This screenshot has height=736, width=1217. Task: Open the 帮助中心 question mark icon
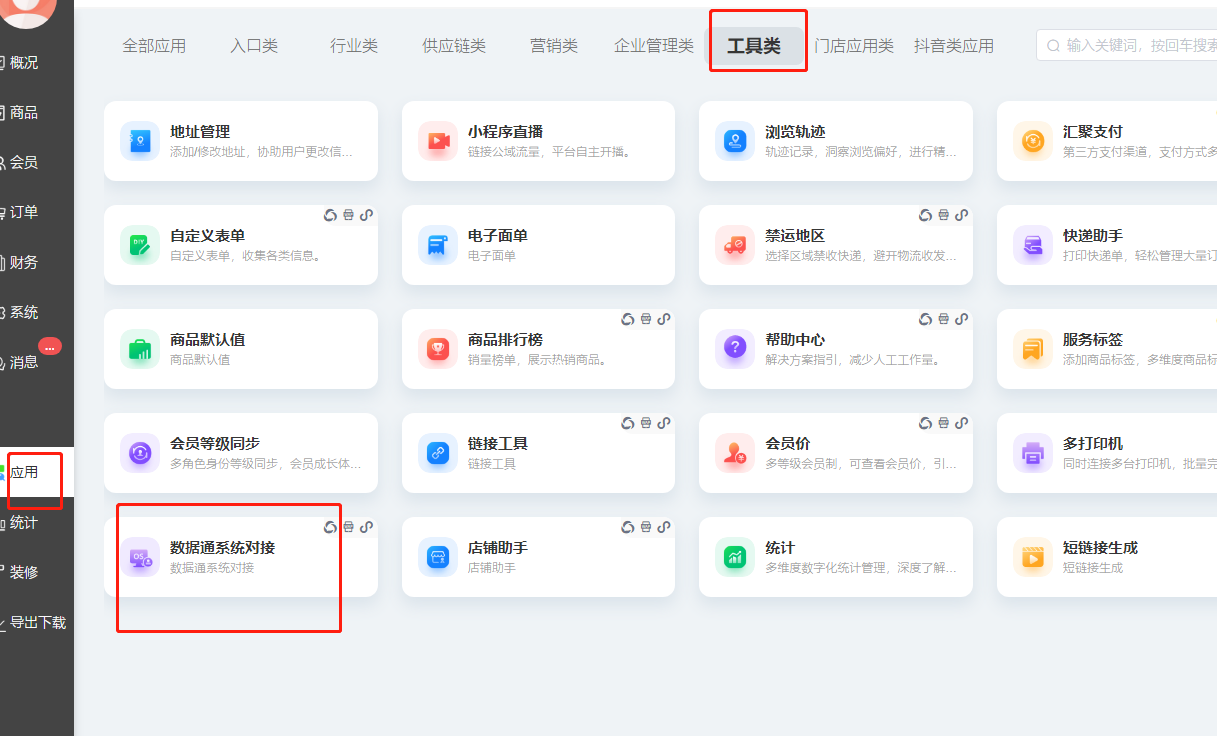click(734, 349)
